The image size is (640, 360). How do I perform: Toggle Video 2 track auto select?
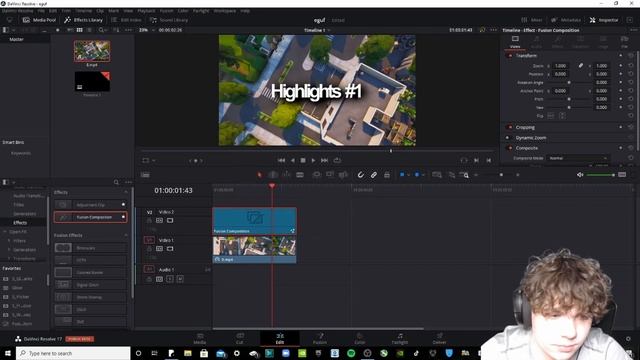pos(159,220)
